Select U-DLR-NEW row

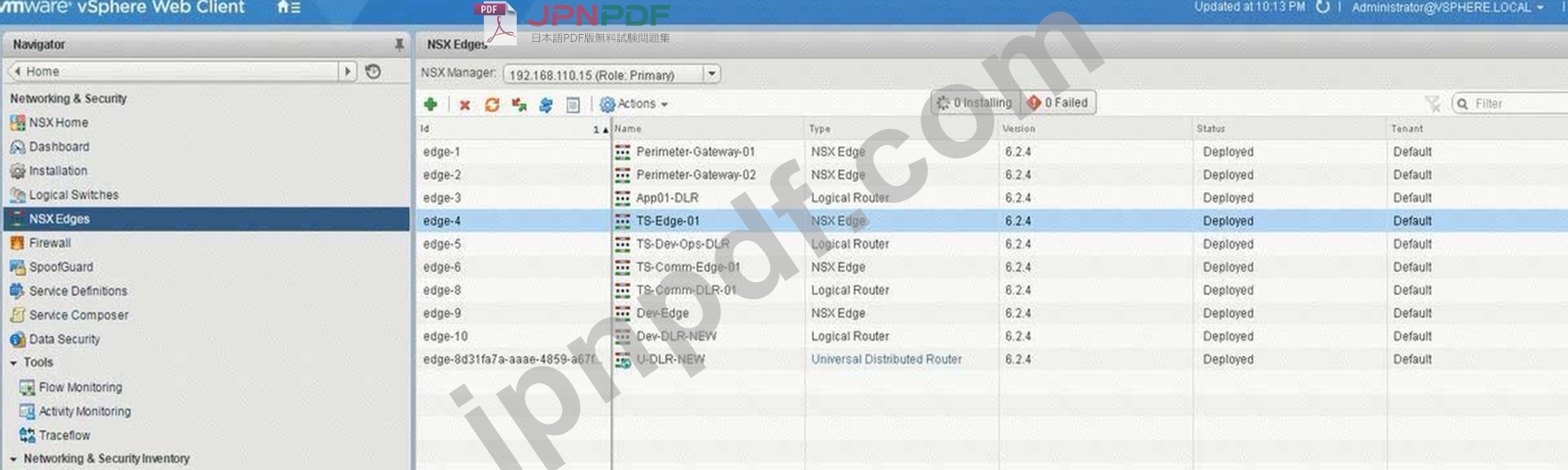pos(993,361)
